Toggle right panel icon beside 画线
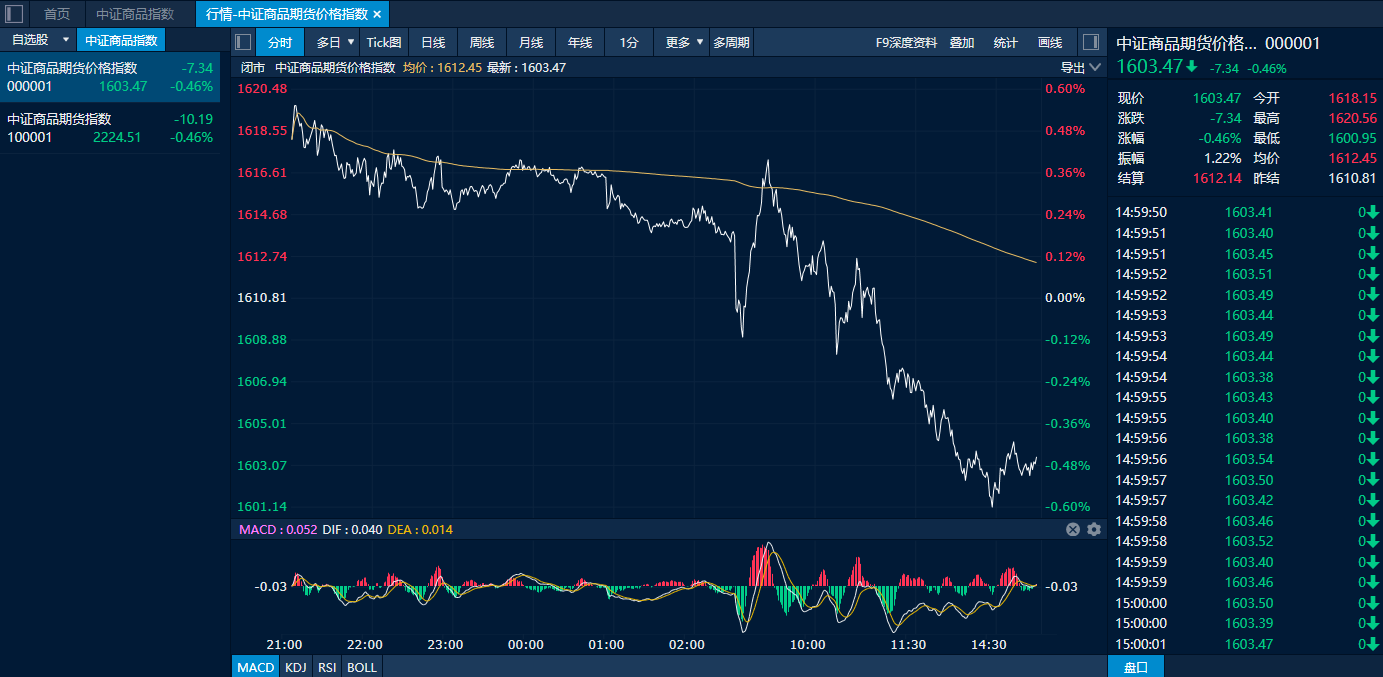 (1091, 42)
